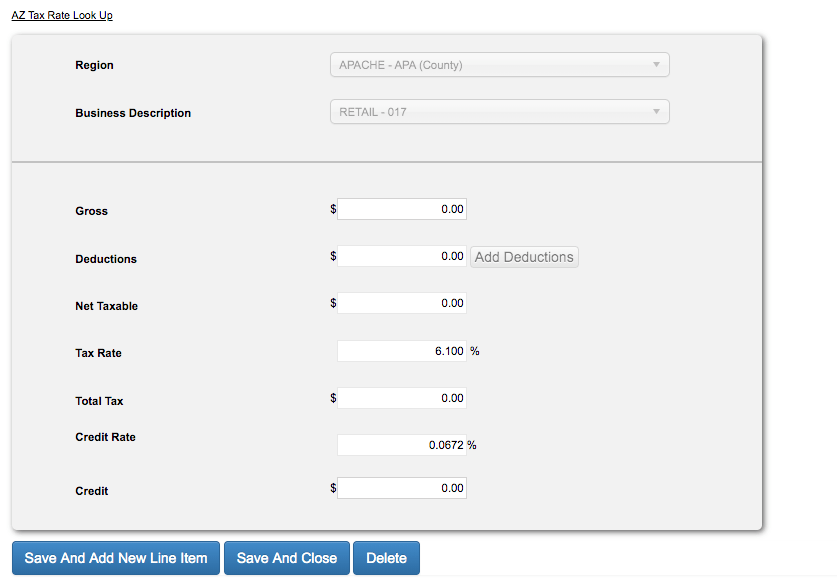Image resolution: width=837 pixels, height=578 pixels.
Task: Click the Tax Rate percentage field
Action: 402,351
